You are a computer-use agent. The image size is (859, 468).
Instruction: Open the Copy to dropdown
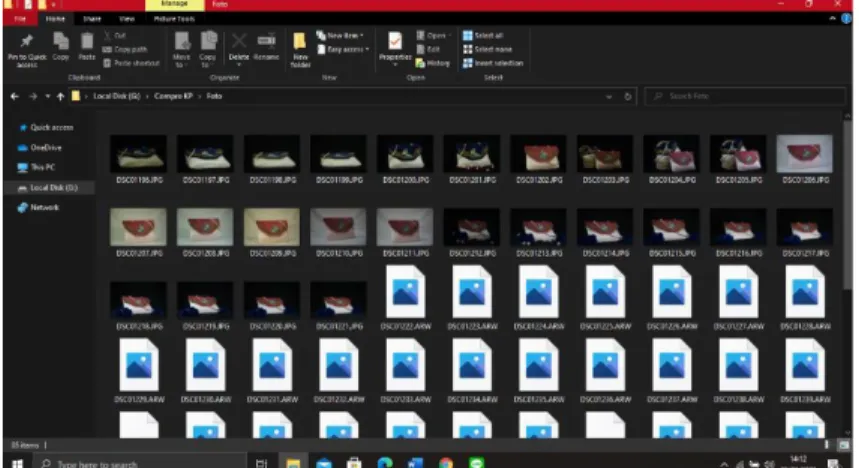pos(208,49)
